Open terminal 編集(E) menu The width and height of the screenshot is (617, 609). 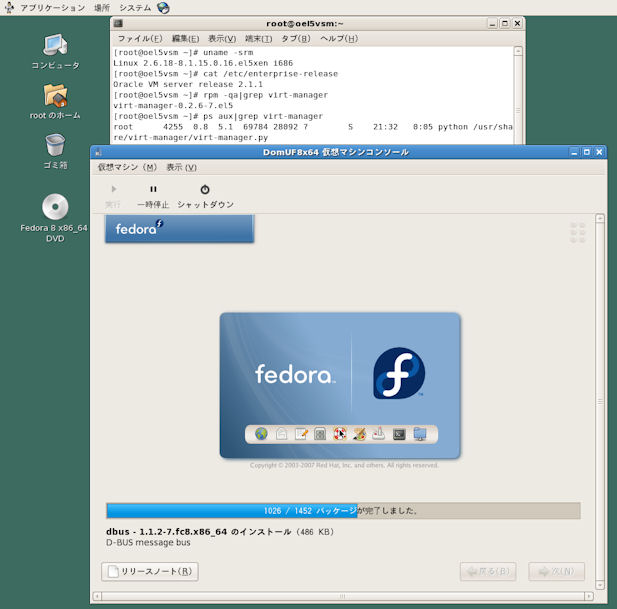click(185, 39)
